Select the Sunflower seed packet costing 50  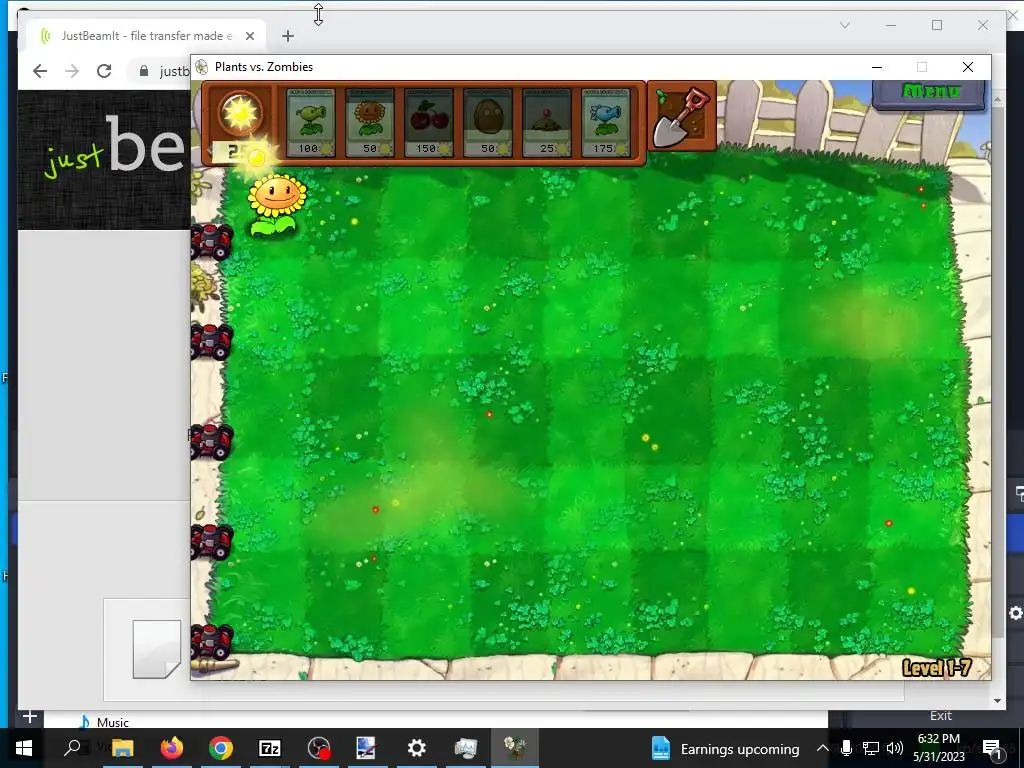point(370,123)
